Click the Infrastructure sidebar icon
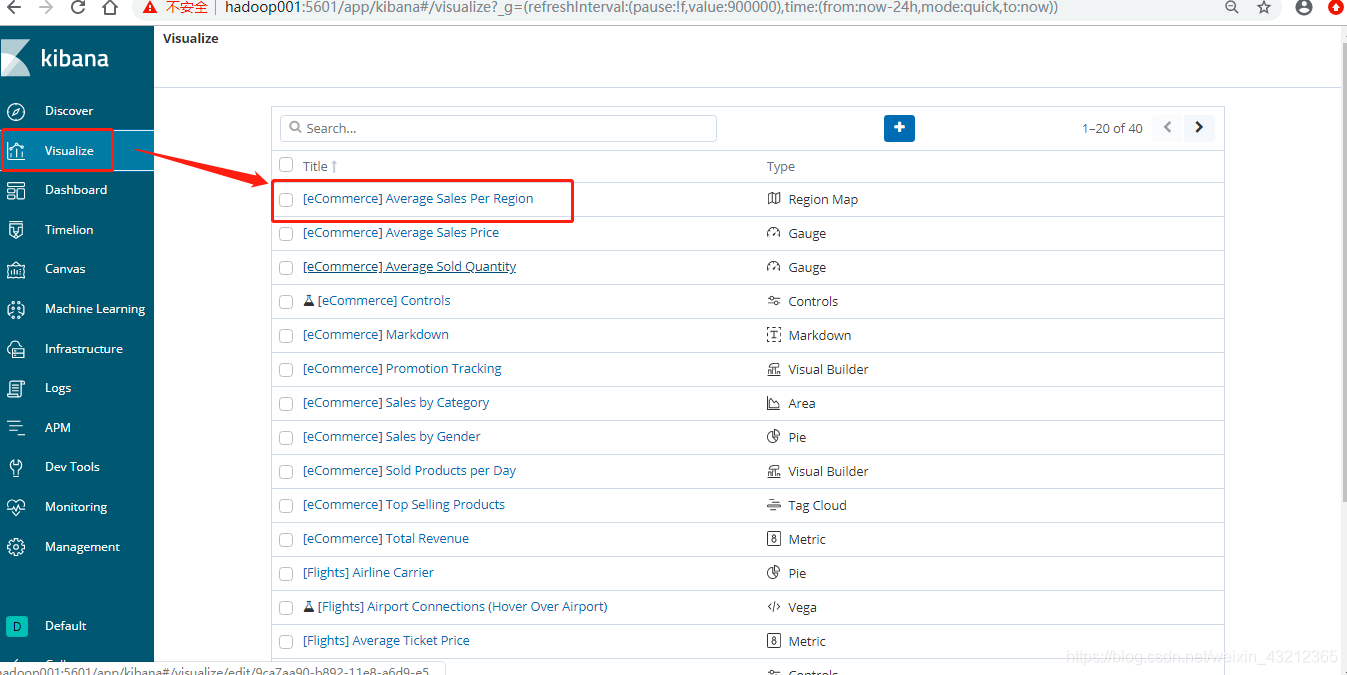Screen dimensions: 1347x675 click(16, 349)
